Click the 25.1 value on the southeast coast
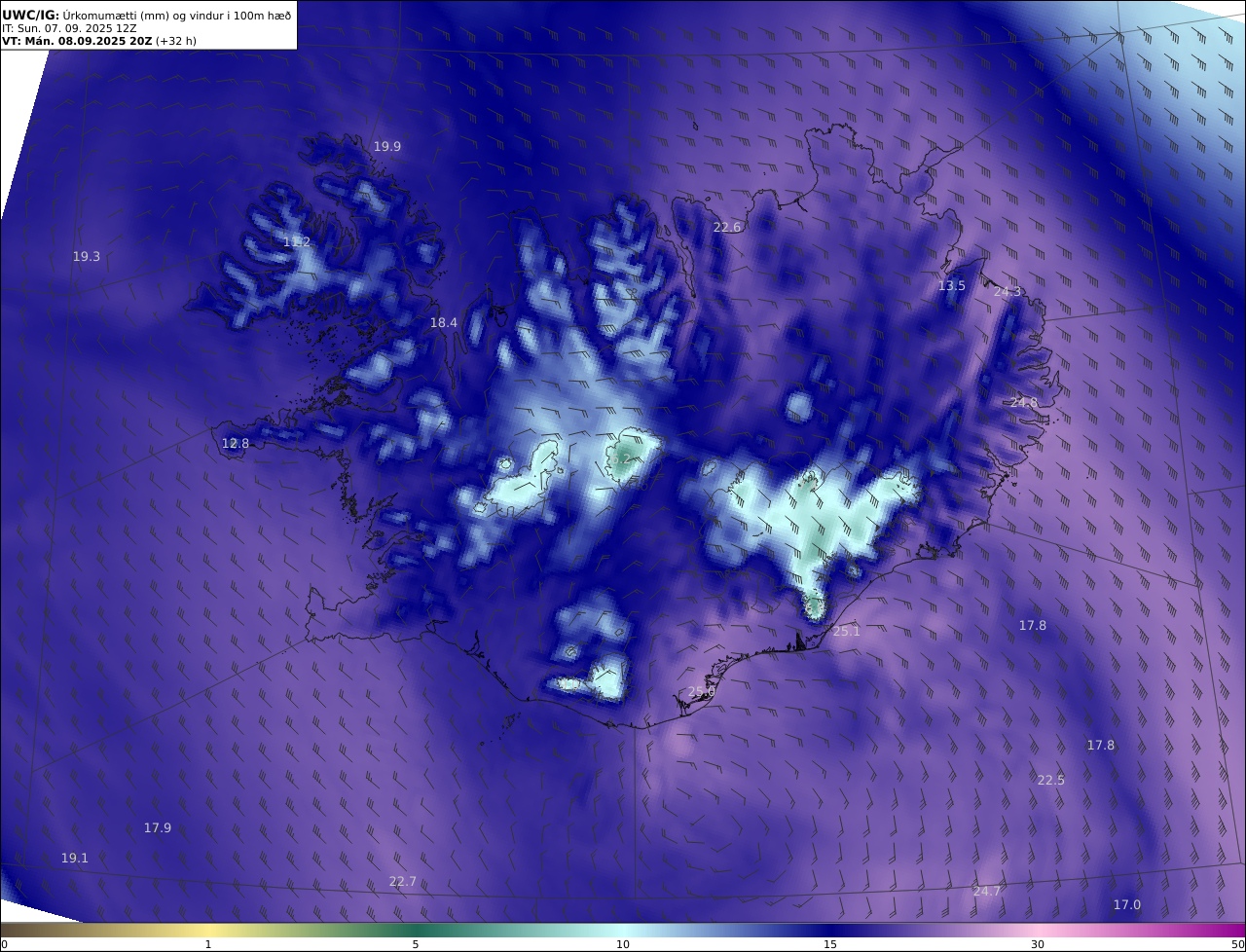The image size is (1246, 952). click(847, 631)
